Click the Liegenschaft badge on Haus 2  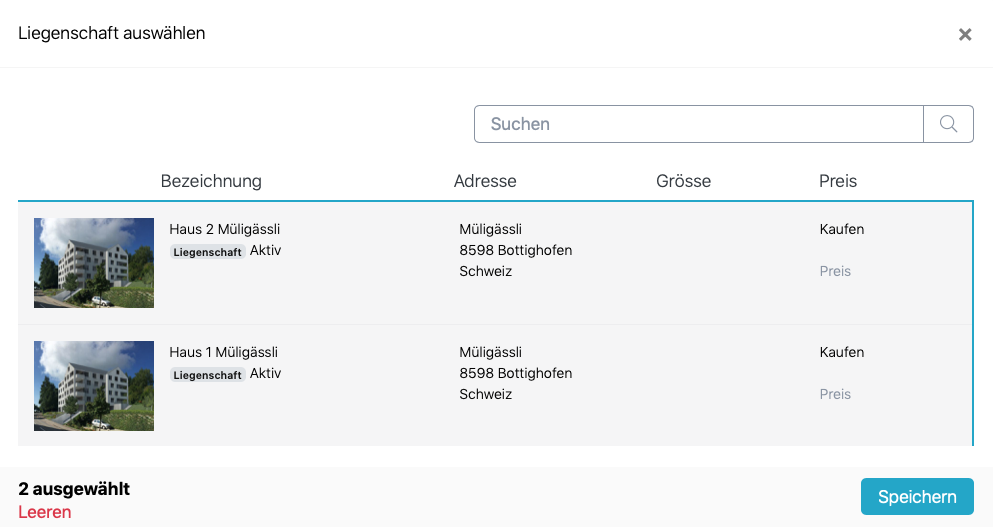click(207, 252)
